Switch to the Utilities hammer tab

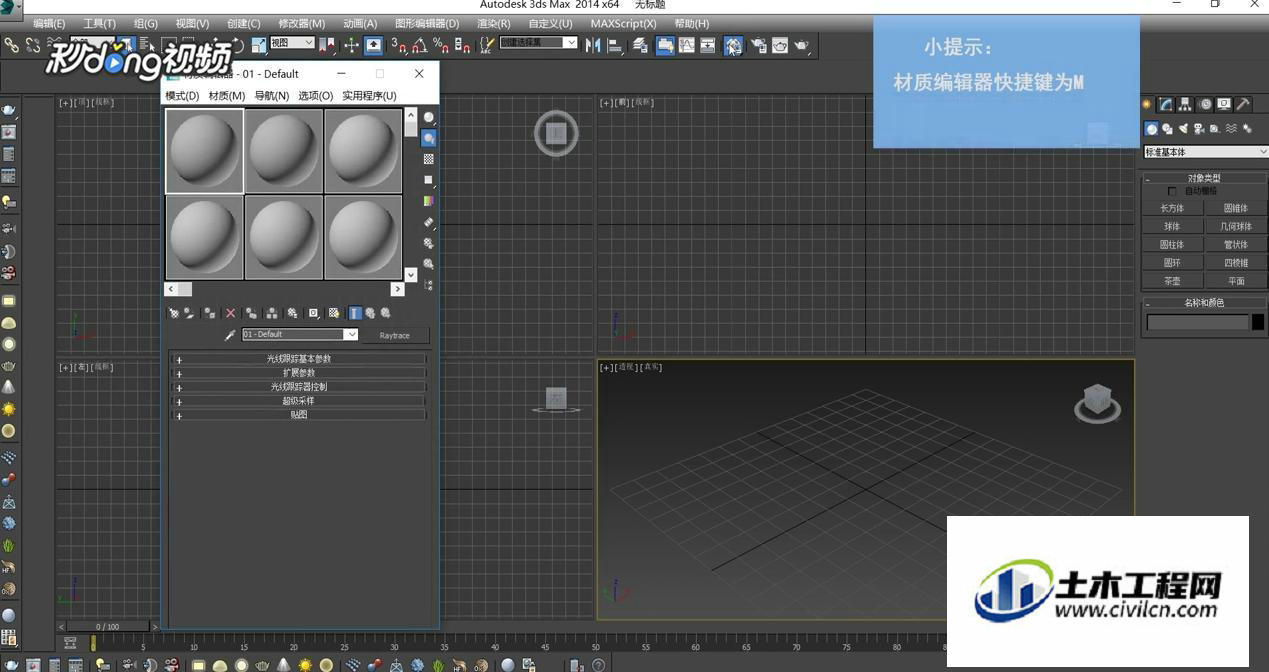click(x=1243, y=104)
